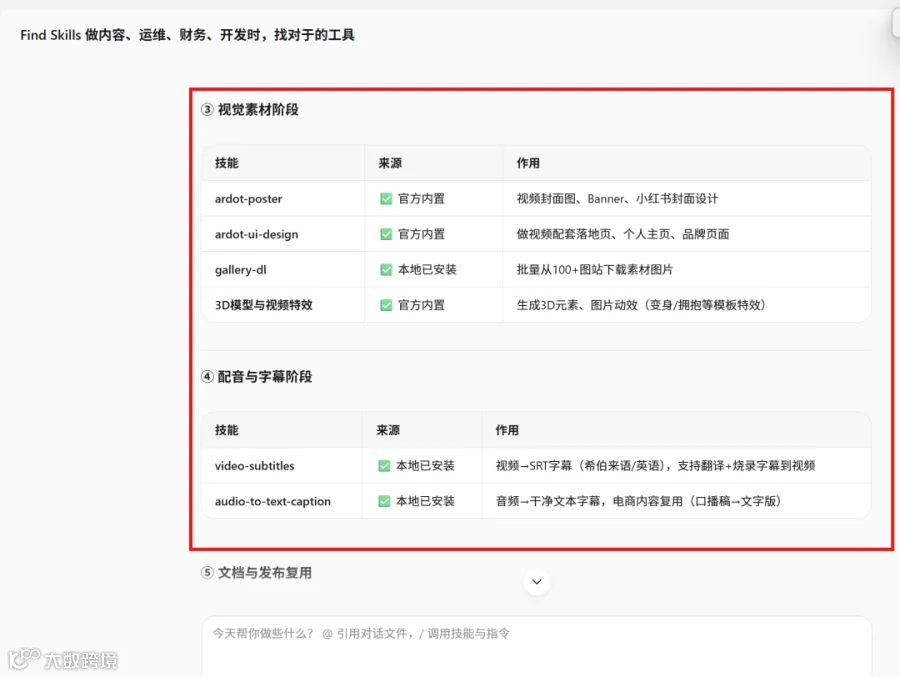900x677 pixels.
Task: Click '官方内置' in the 3D模型与视频特效 row
Action: 421,305
